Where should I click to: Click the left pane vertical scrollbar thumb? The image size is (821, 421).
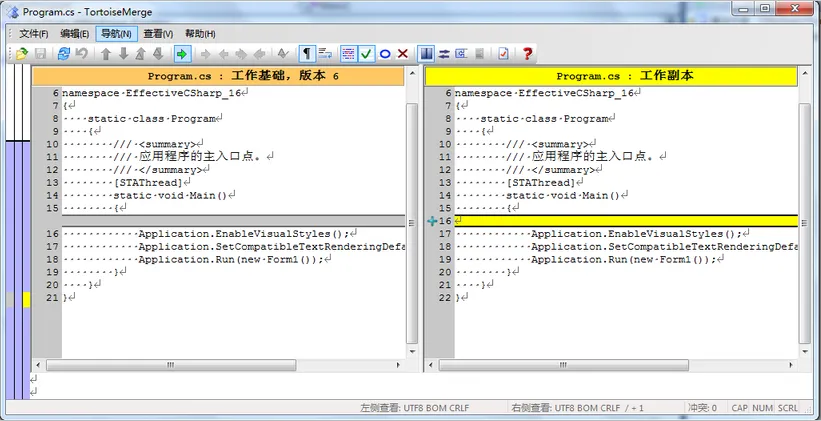[412, 223]
